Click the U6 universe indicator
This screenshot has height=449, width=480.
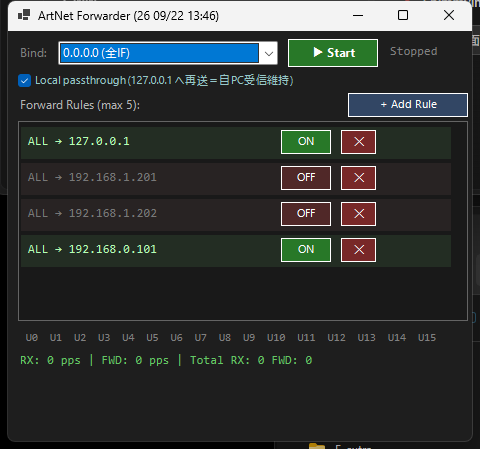tap(177, 338)
